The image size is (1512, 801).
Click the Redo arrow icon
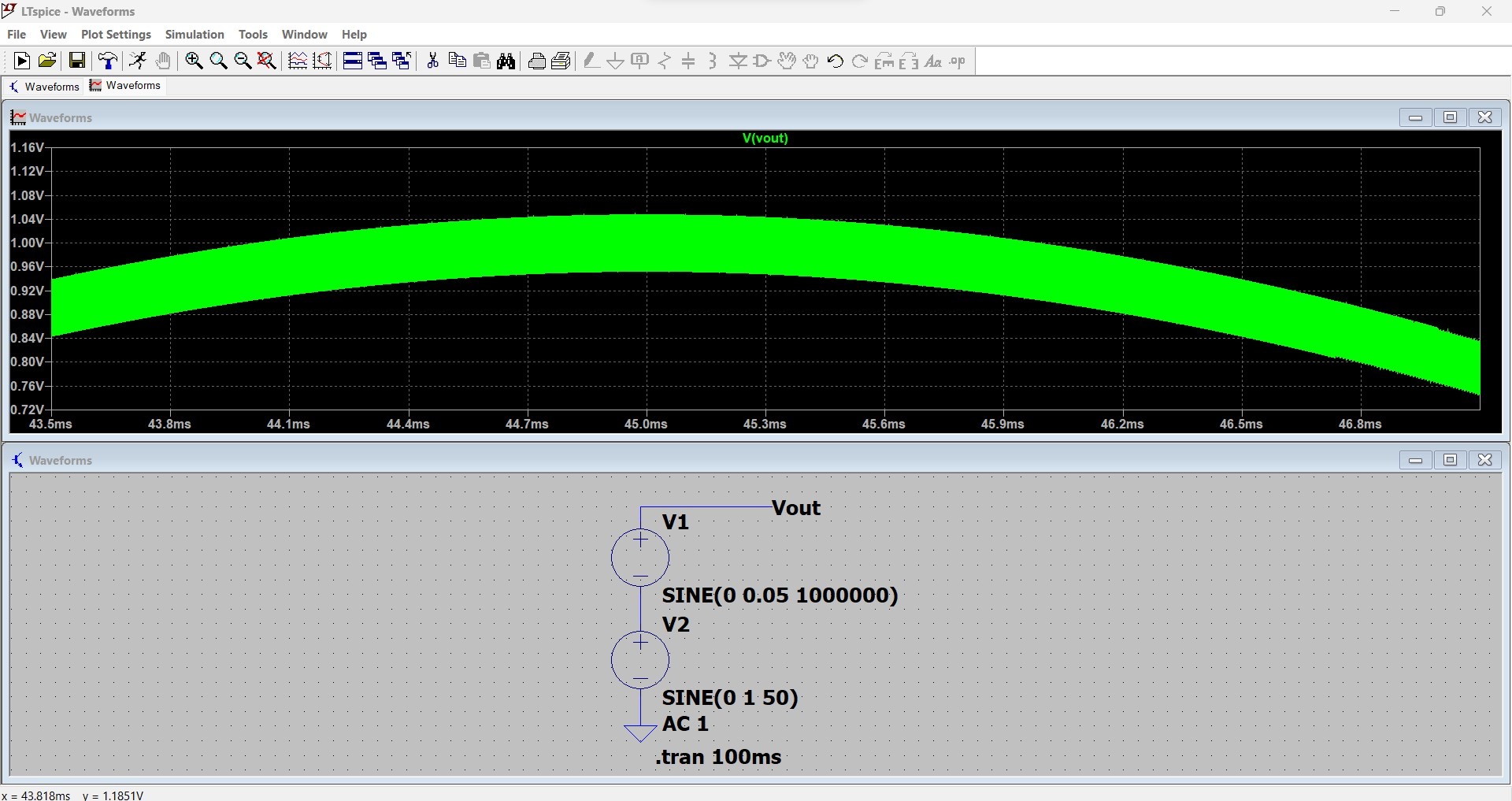click(x=860, y=61)
